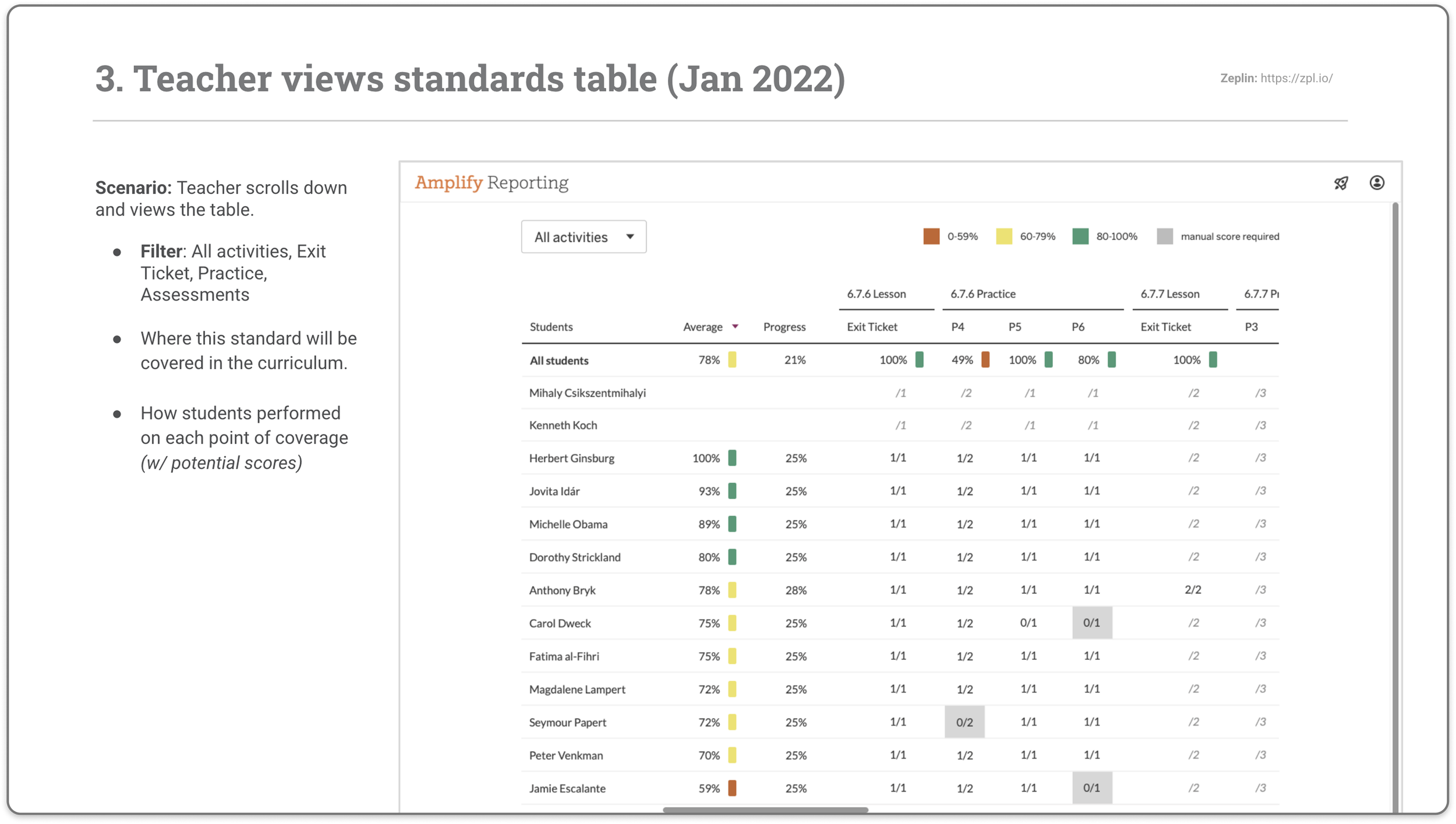Open the All activities dropdown
1456x824 pixels.
(584, 236)
